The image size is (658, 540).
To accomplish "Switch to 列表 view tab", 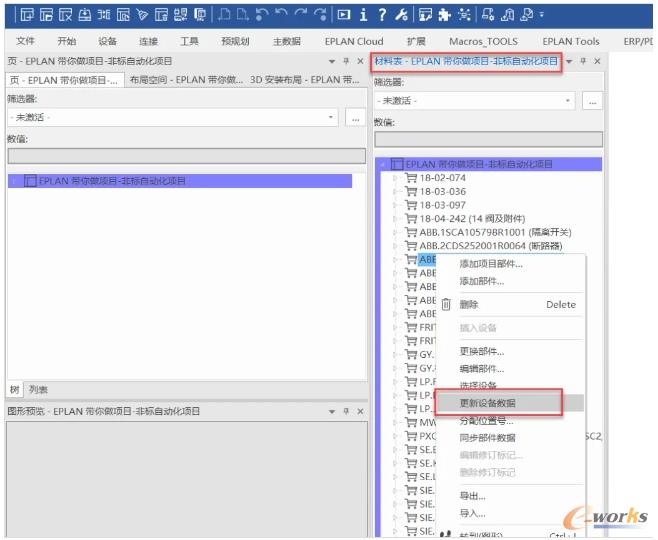I will click(38, 390).
